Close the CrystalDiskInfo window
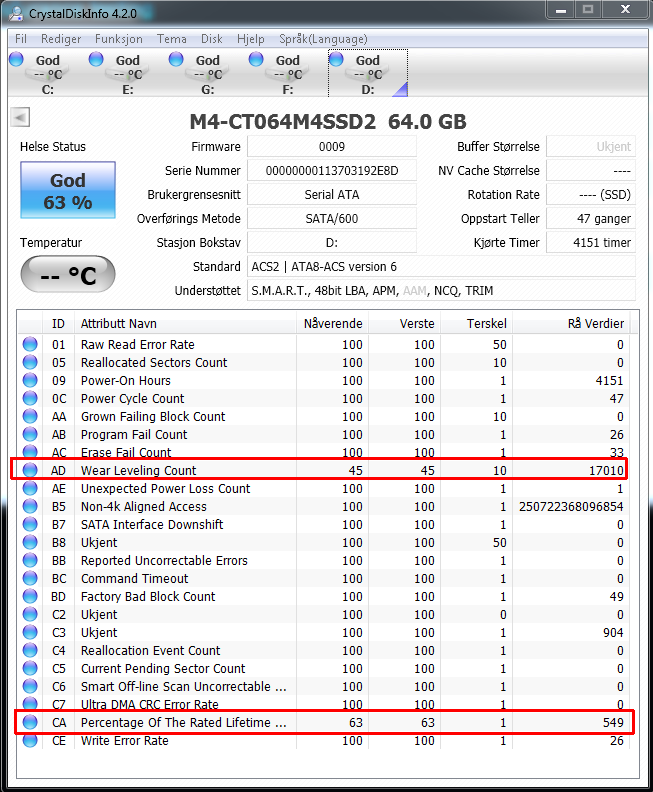 click(625, 9)
